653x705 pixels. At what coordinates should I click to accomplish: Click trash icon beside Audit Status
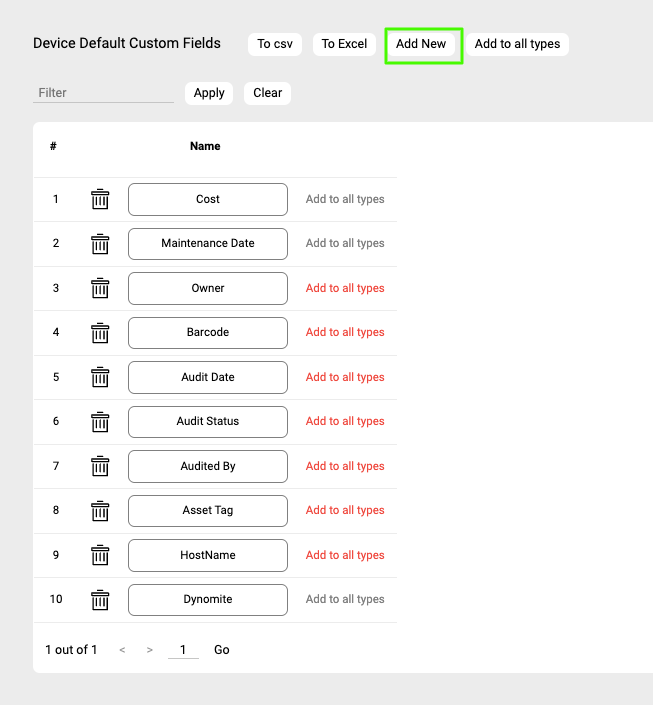pyautogui.click(x=100, y=422)
